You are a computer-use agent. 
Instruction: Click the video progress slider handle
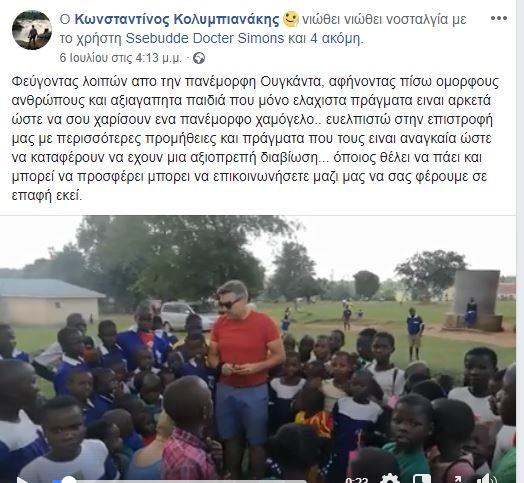pos(69,480)
